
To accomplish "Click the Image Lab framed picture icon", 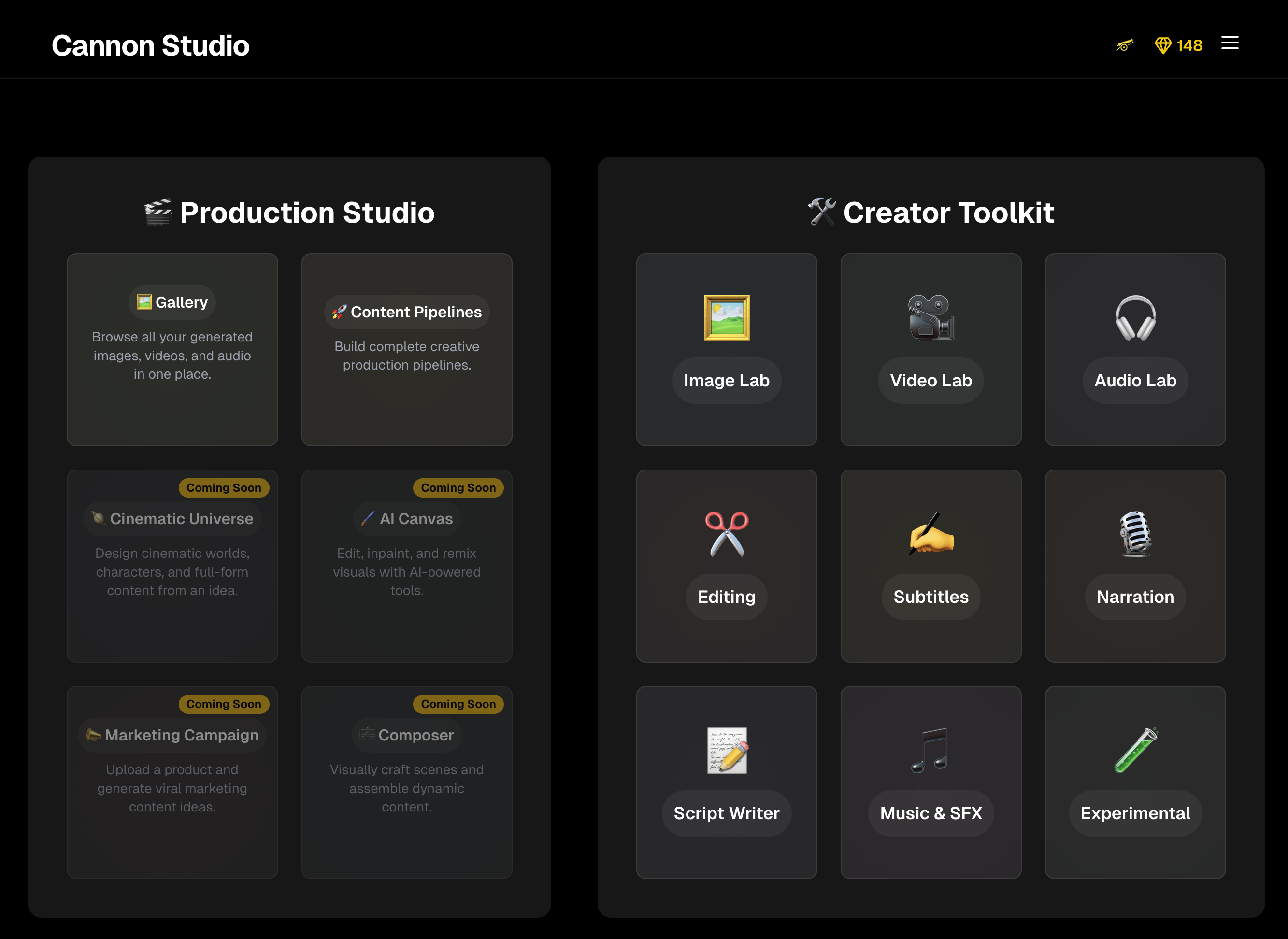I will coord(727,318).
